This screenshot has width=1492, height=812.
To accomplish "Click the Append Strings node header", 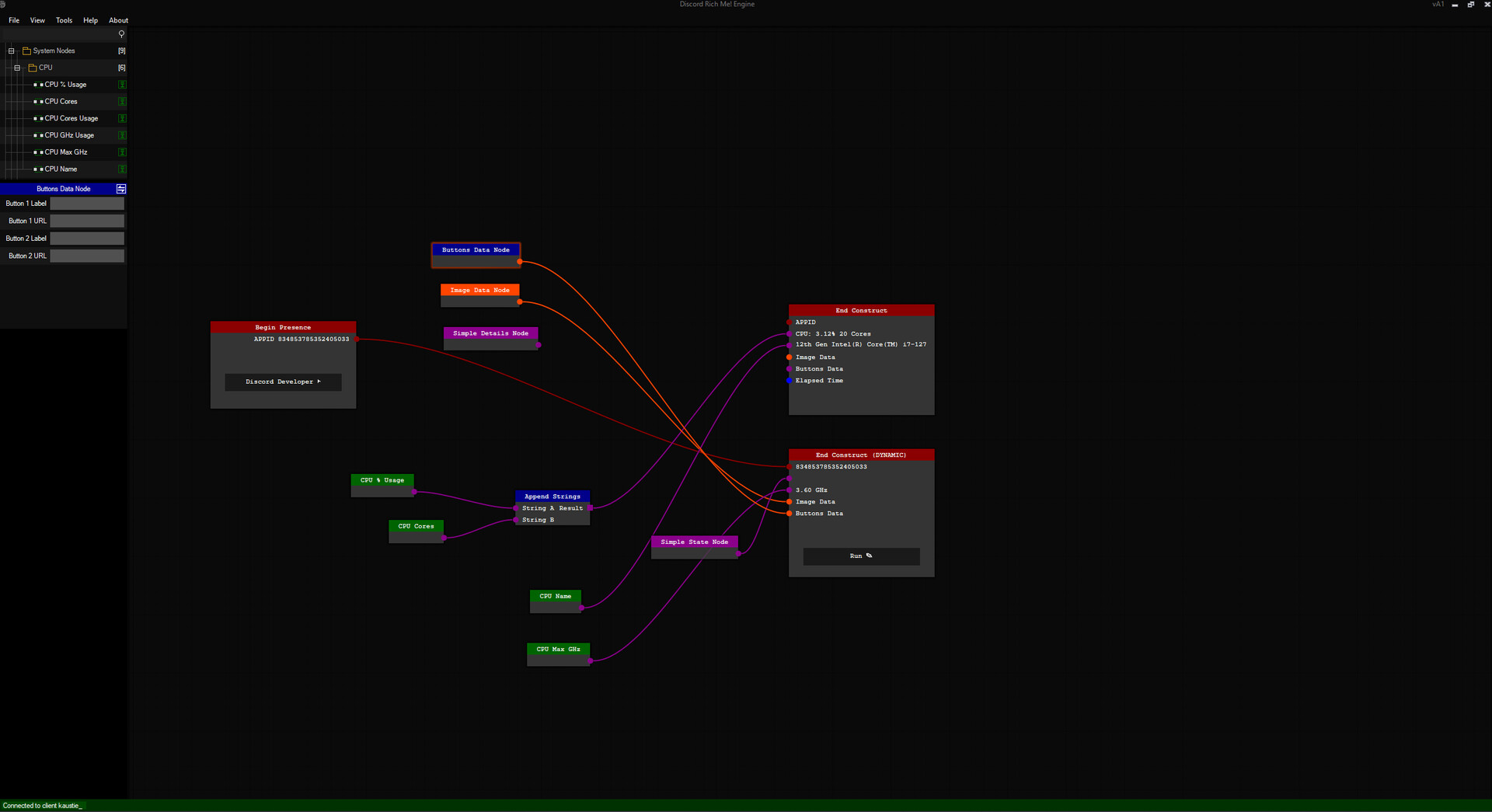I will (552, 496).
